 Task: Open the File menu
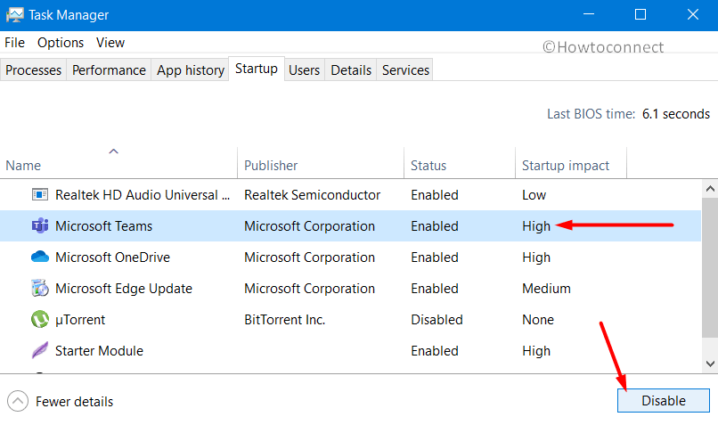(x=15, y=43)
